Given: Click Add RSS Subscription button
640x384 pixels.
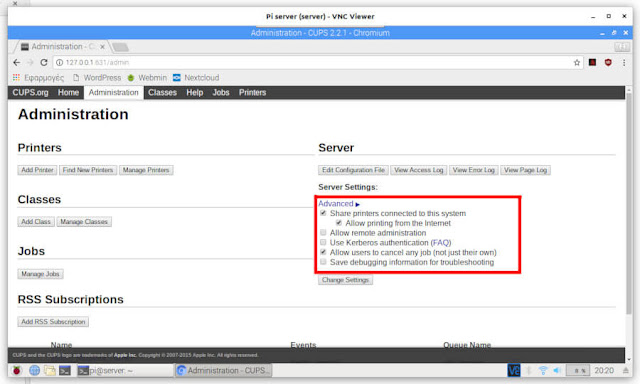Looking at the screenshot, I should click(53, 322).
